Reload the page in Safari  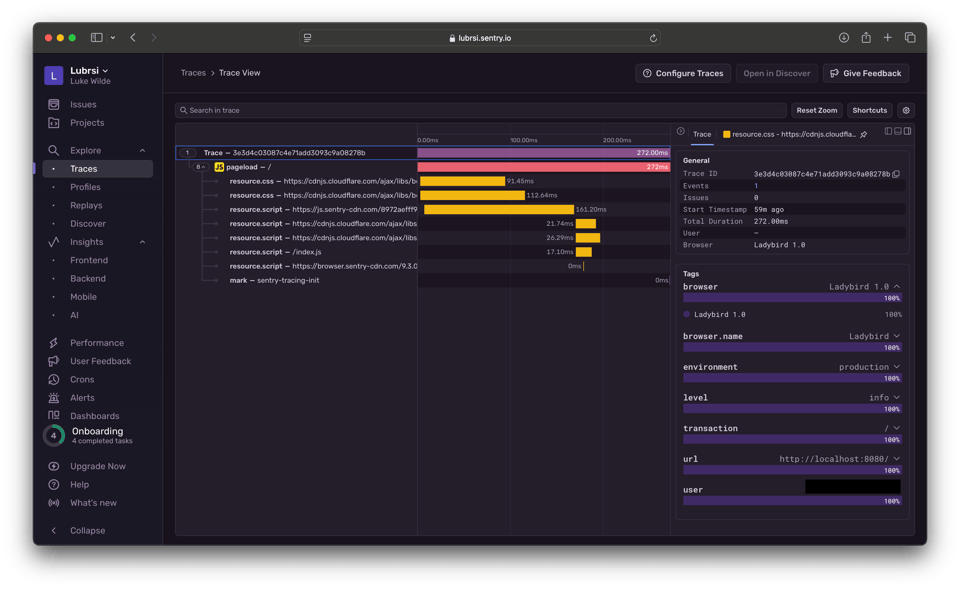(x=653, y=38)
